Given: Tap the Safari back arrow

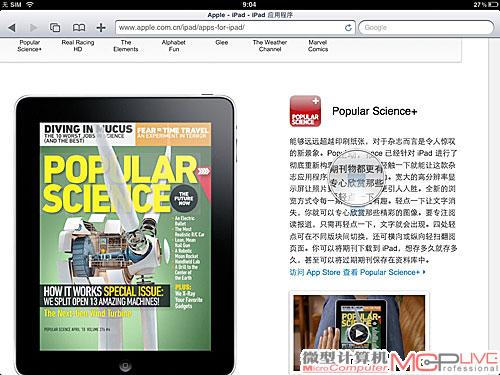Looking at the screenshot, I should (x=12, y=28).
